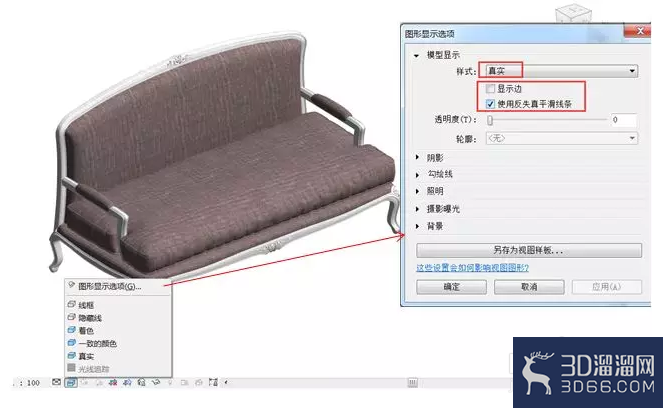663x408 pixels.
Task: Toggle the Crop View icon
Action: click(113, 383)
